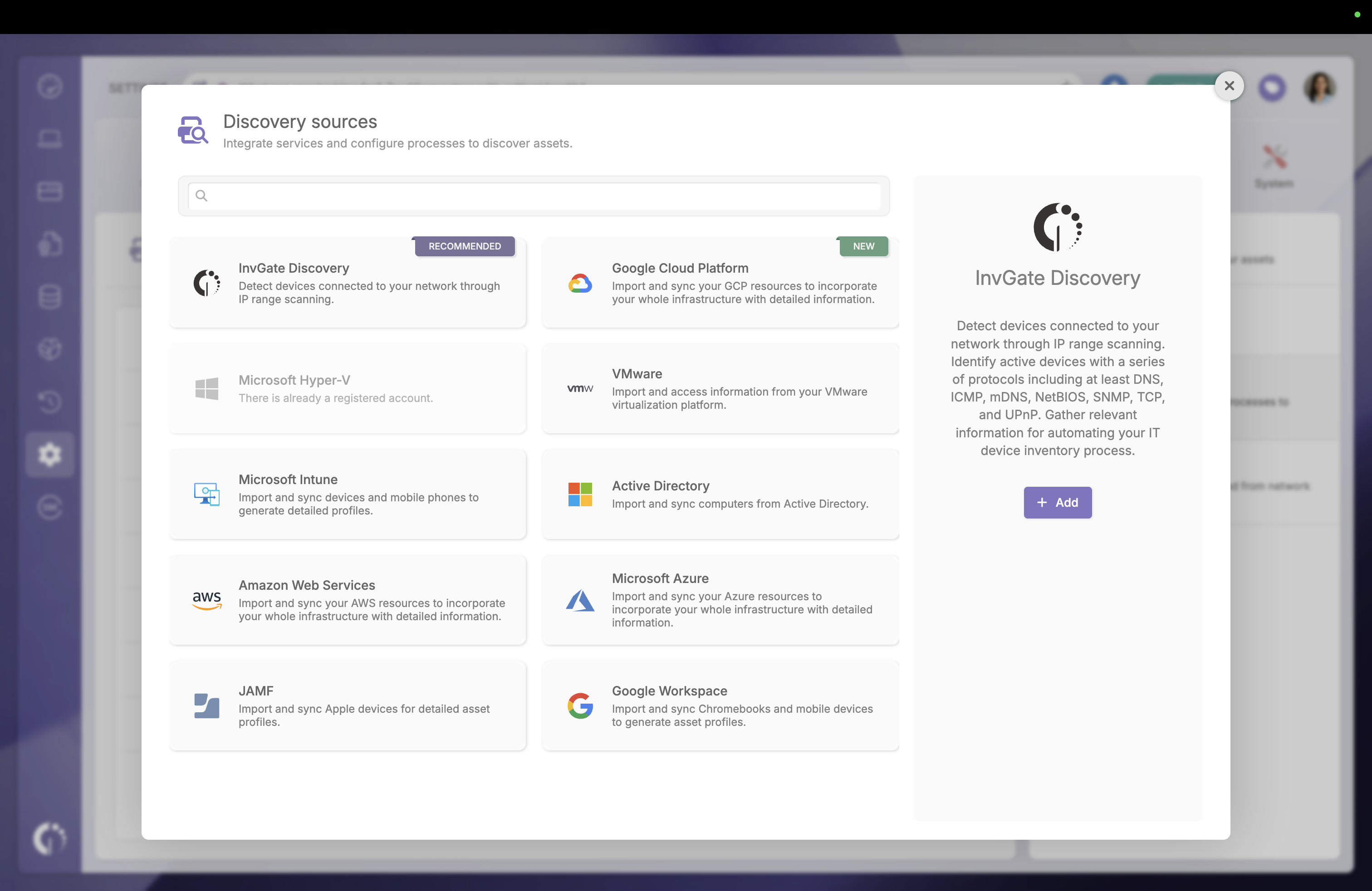Screen dimensions: 1372x891
Task: Click the Microsoft Intune device icon
Action: pos(206,494)
